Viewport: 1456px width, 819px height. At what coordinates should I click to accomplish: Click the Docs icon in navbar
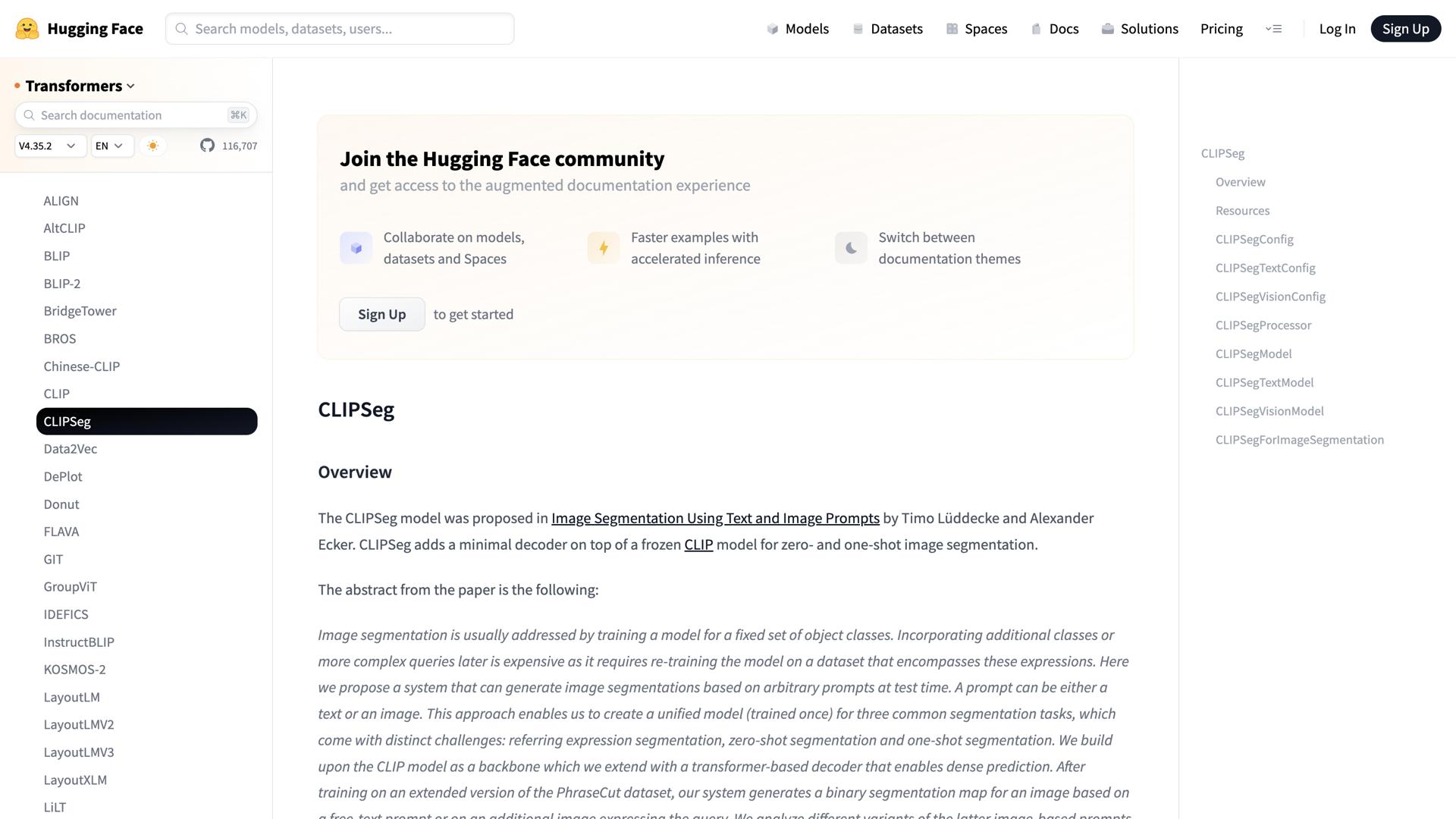tap(1036, 29)
